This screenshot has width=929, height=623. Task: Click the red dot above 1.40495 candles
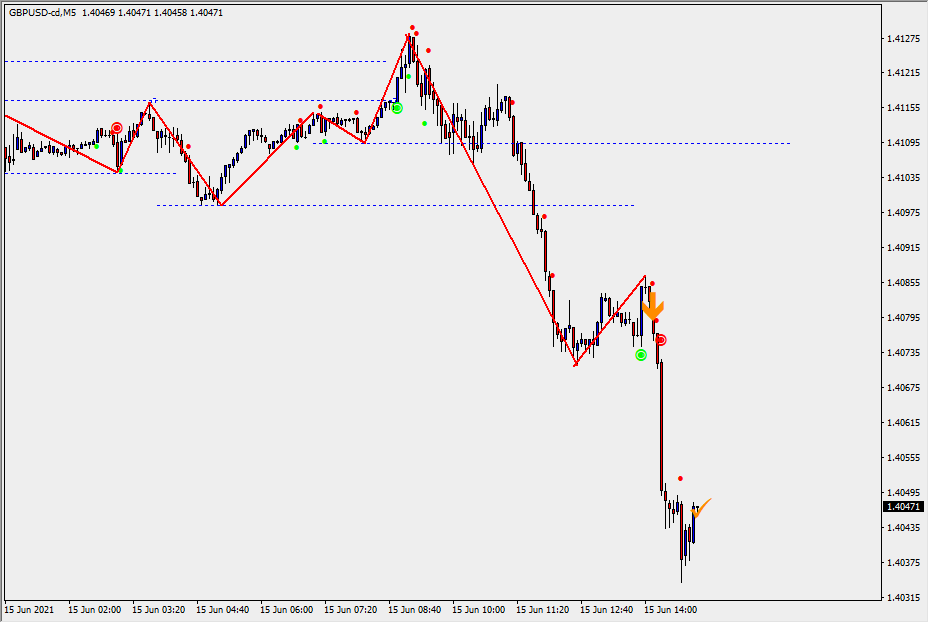[680, 479]
